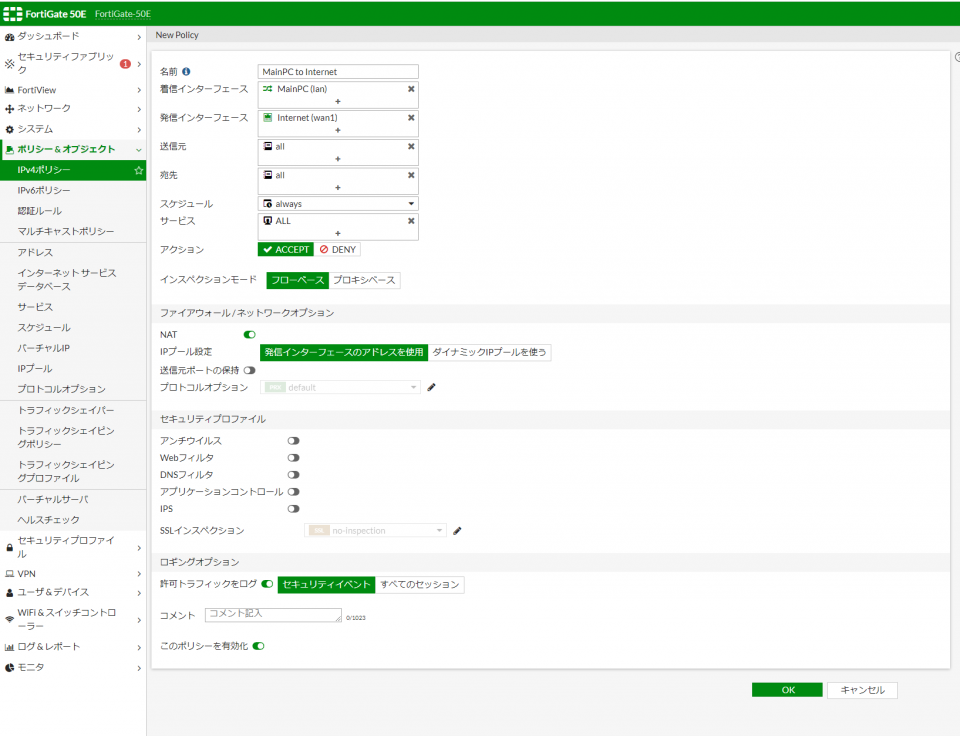960x736 pixels.
Task: Open the スケジュール always dropdown
Action: pos(338,204)
